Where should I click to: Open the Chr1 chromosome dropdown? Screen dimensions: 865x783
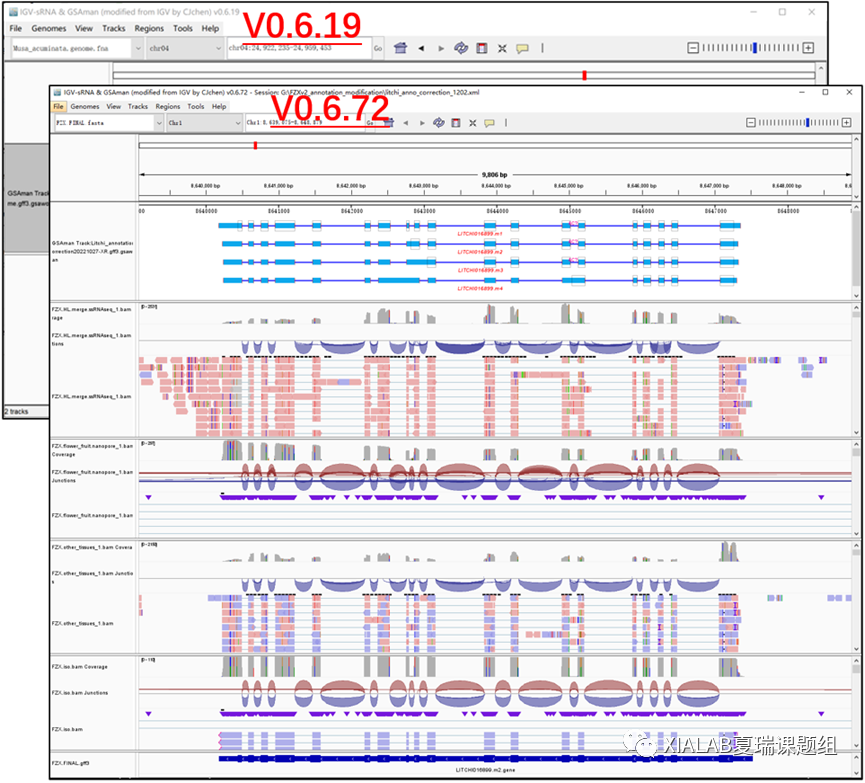(238, 122)
